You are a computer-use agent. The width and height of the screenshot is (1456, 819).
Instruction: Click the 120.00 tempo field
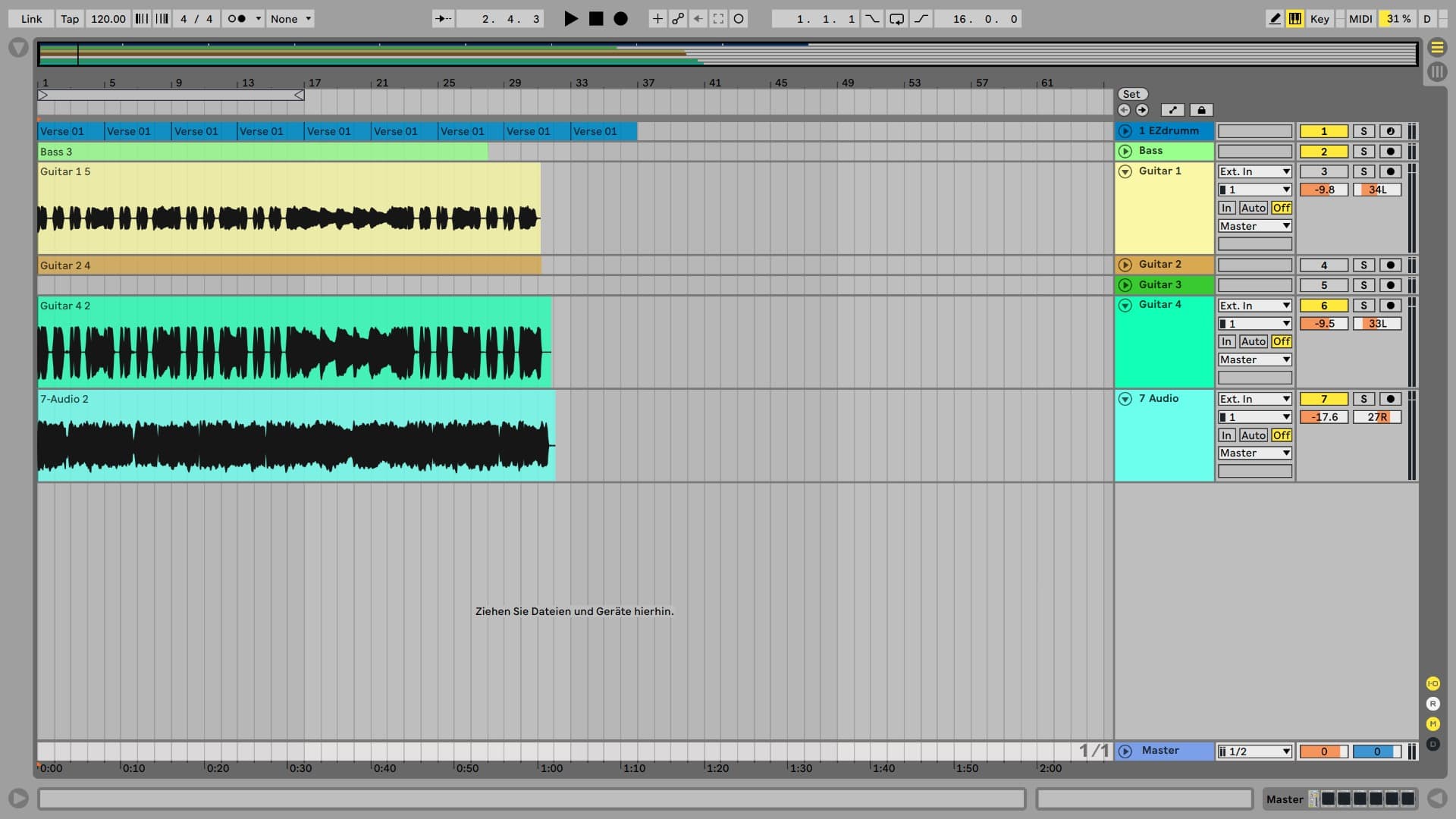[108, 19]
